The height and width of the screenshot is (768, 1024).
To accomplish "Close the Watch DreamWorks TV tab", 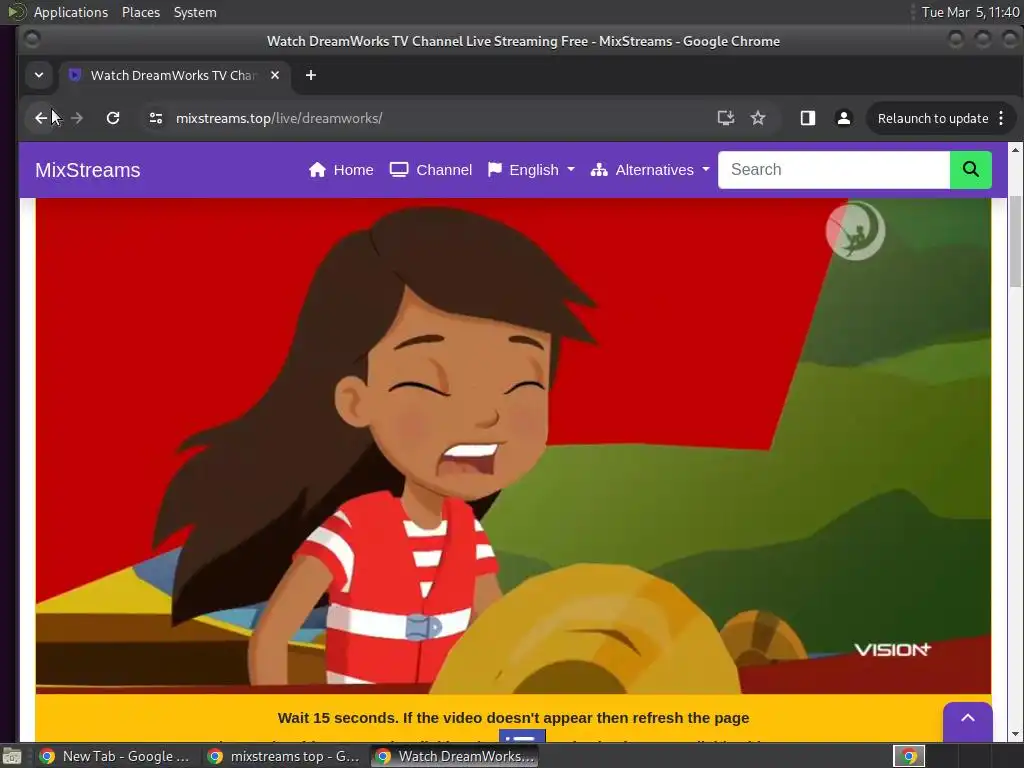I will (x=275, y=75).
